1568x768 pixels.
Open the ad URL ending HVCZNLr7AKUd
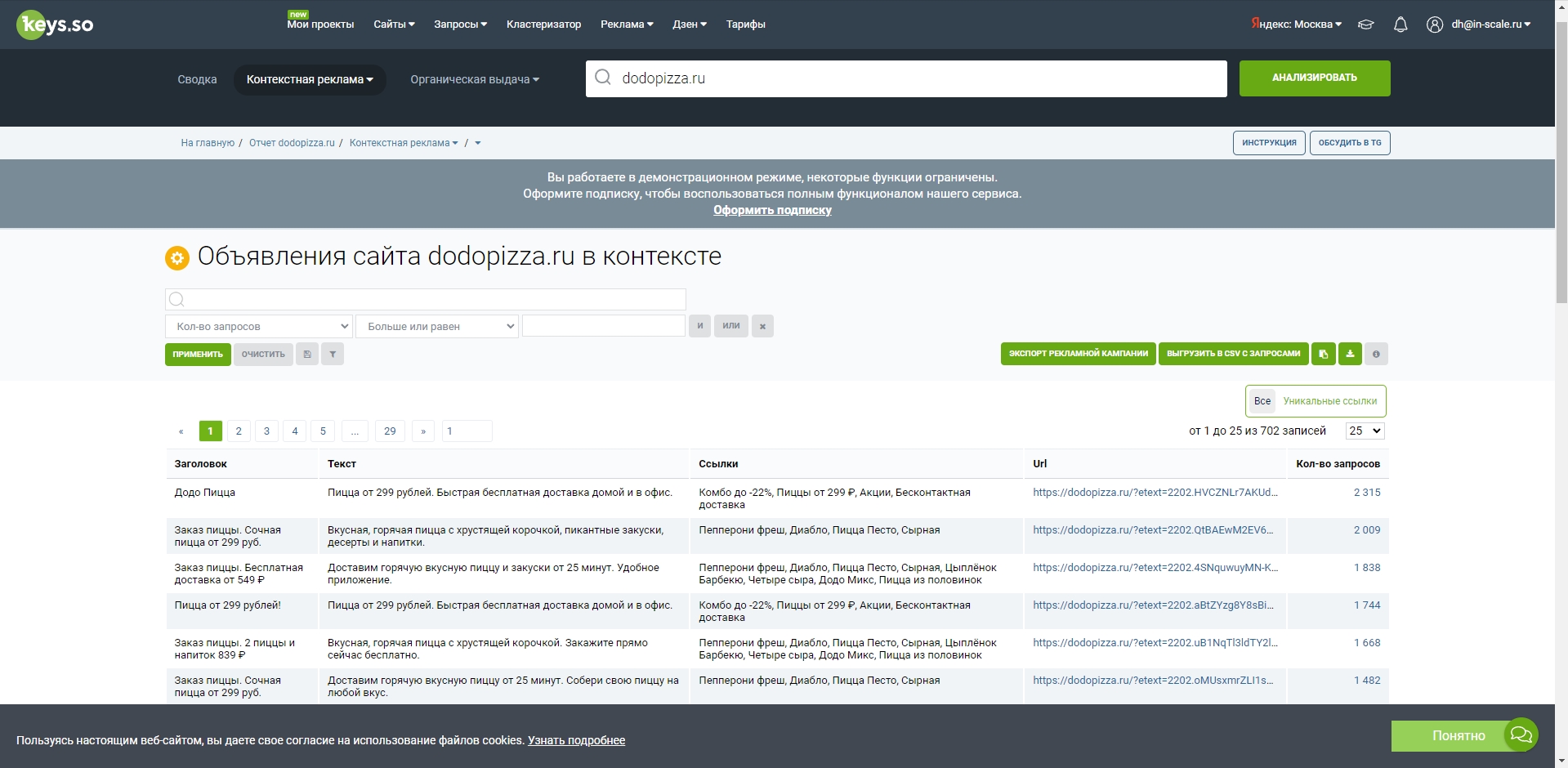[x=1155, y=493]
